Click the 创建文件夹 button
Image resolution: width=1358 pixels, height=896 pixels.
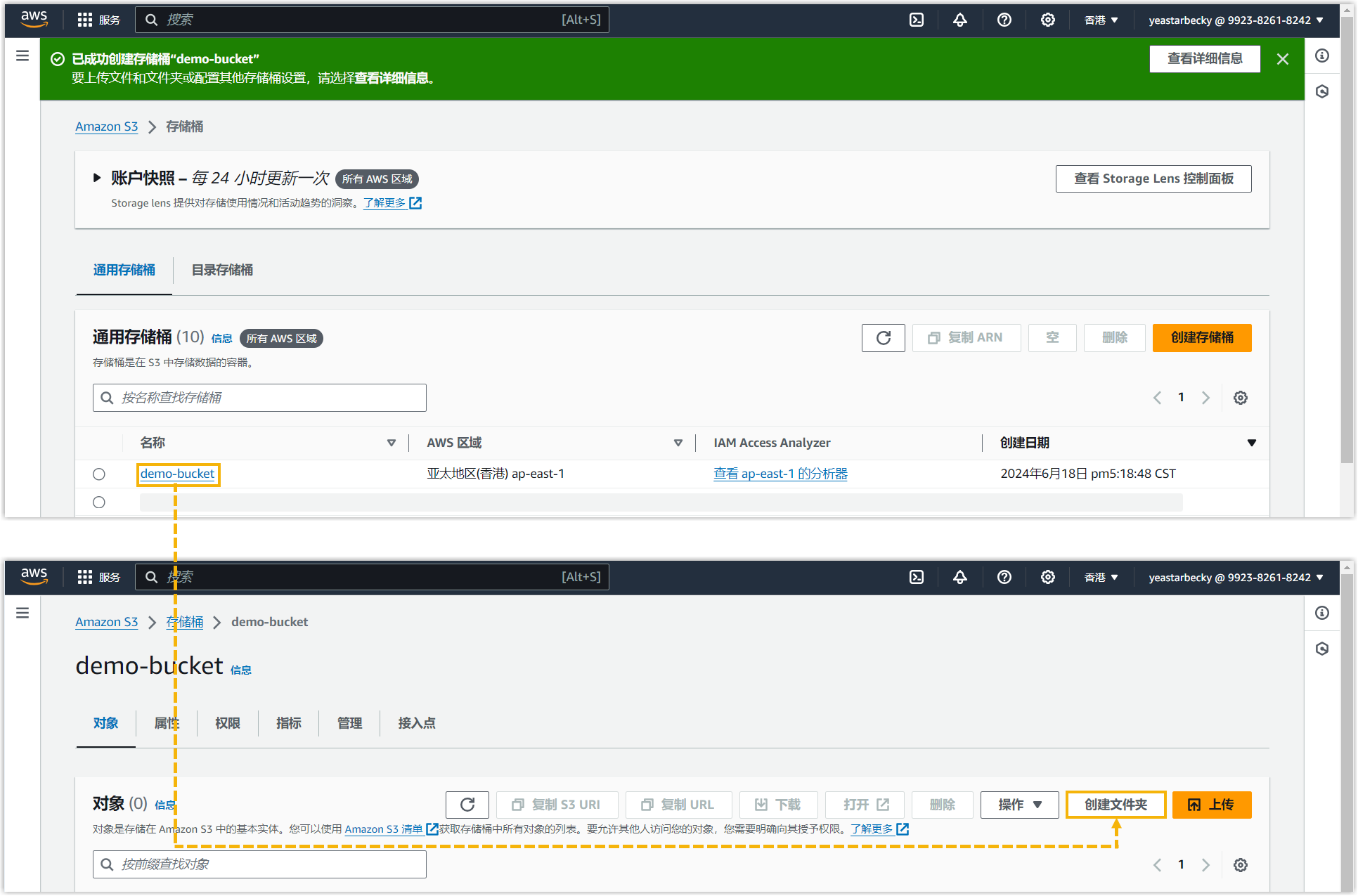(1115, 805)
